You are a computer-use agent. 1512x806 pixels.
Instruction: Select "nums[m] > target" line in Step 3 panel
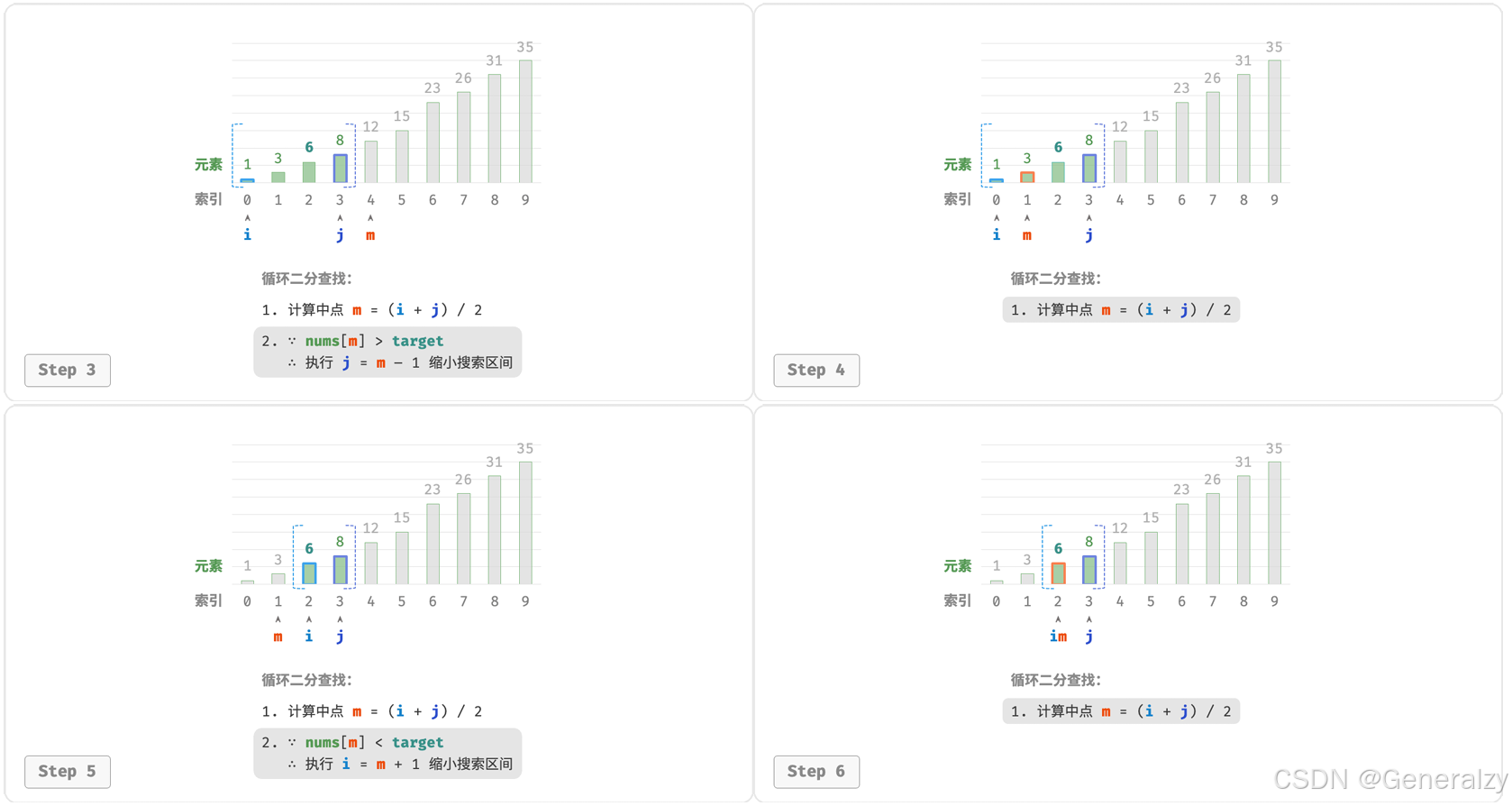352,341
